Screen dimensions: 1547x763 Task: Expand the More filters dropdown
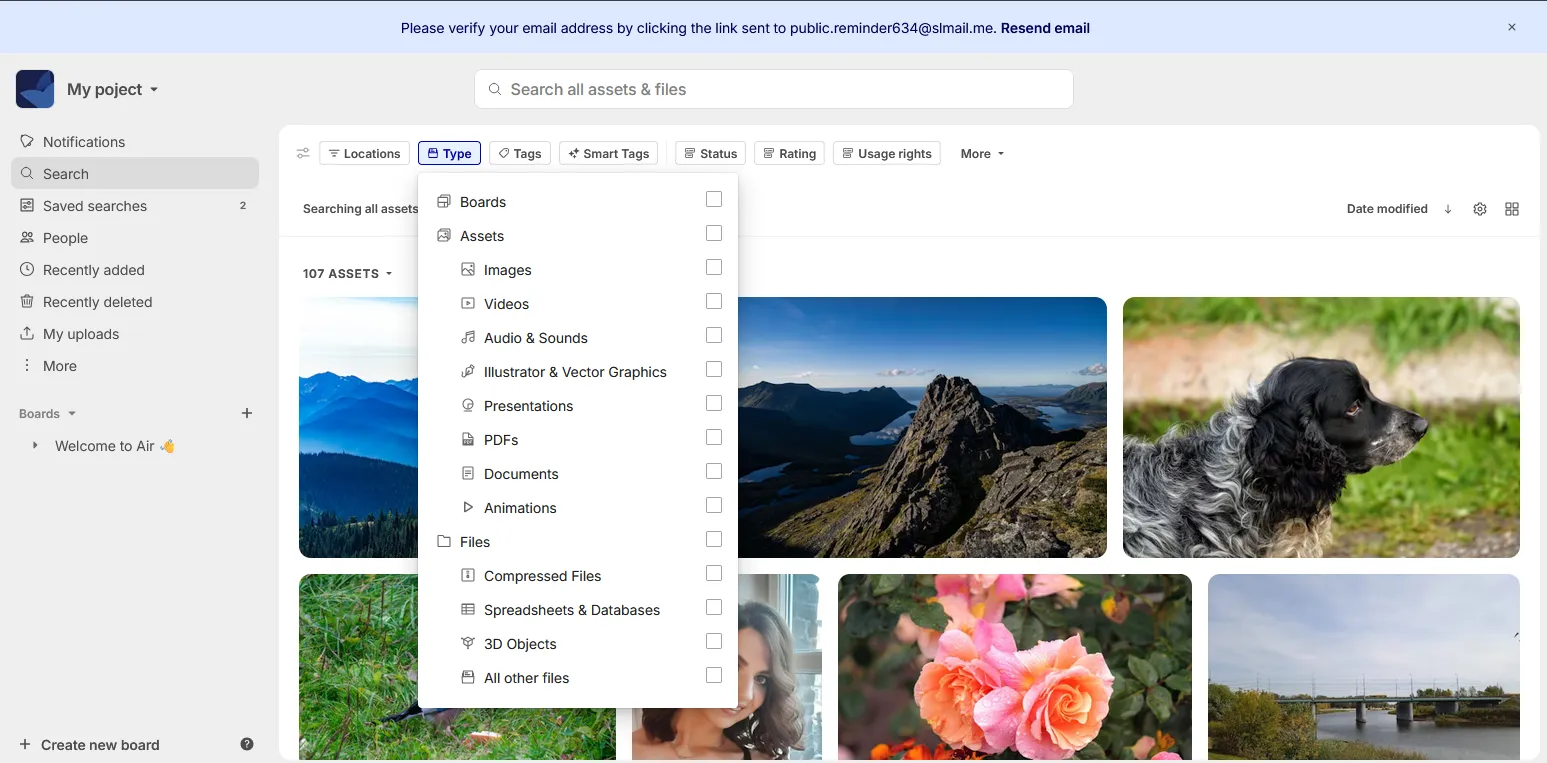982,153
